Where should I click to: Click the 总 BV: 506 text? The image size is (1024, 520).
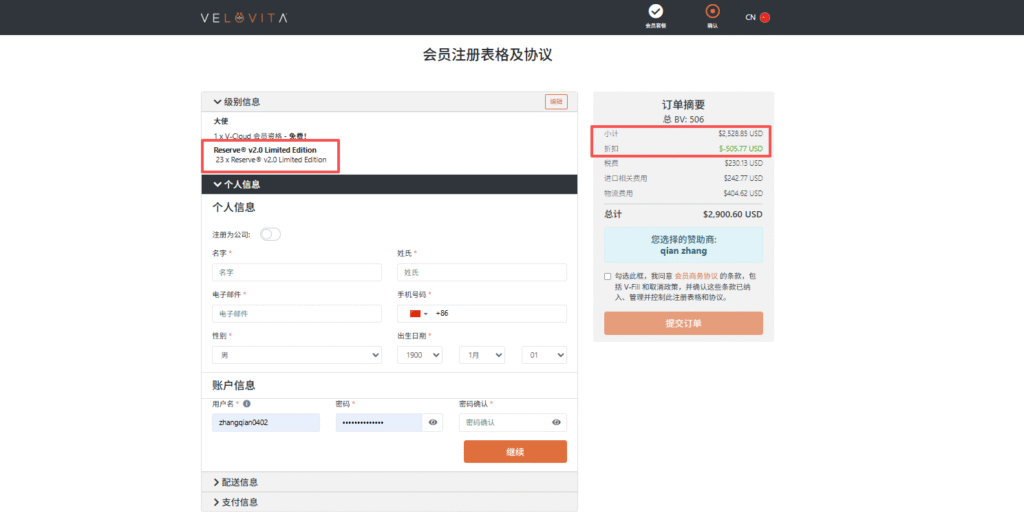point(683,120)
